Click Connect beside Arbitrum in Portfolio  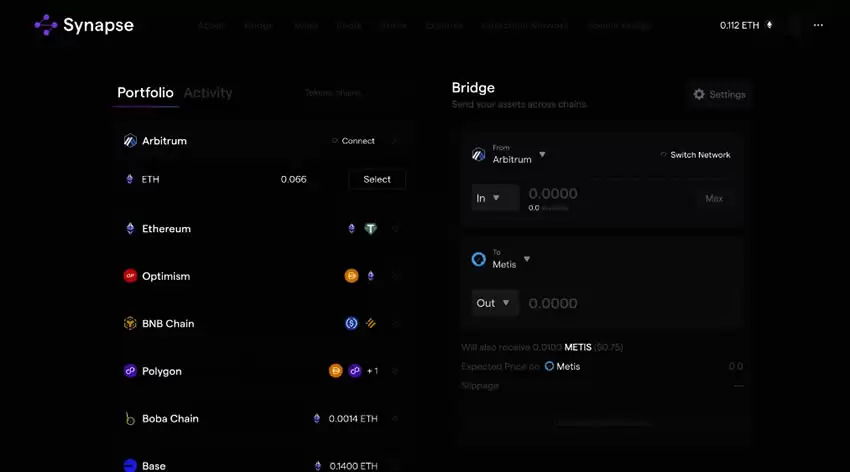click(353, 141)
